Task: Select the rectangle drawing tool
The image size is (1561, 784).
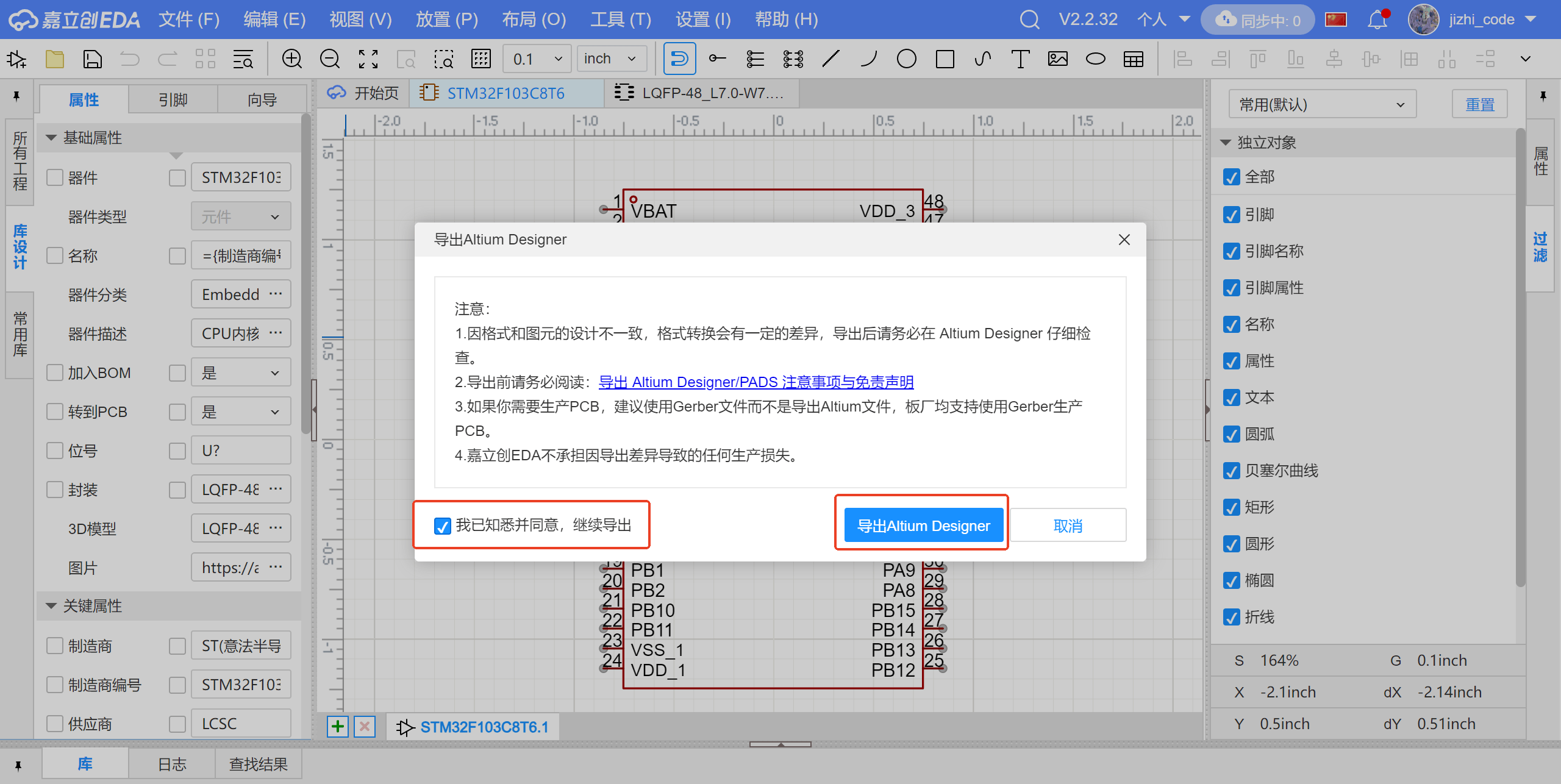Action: tap(945, 59)
